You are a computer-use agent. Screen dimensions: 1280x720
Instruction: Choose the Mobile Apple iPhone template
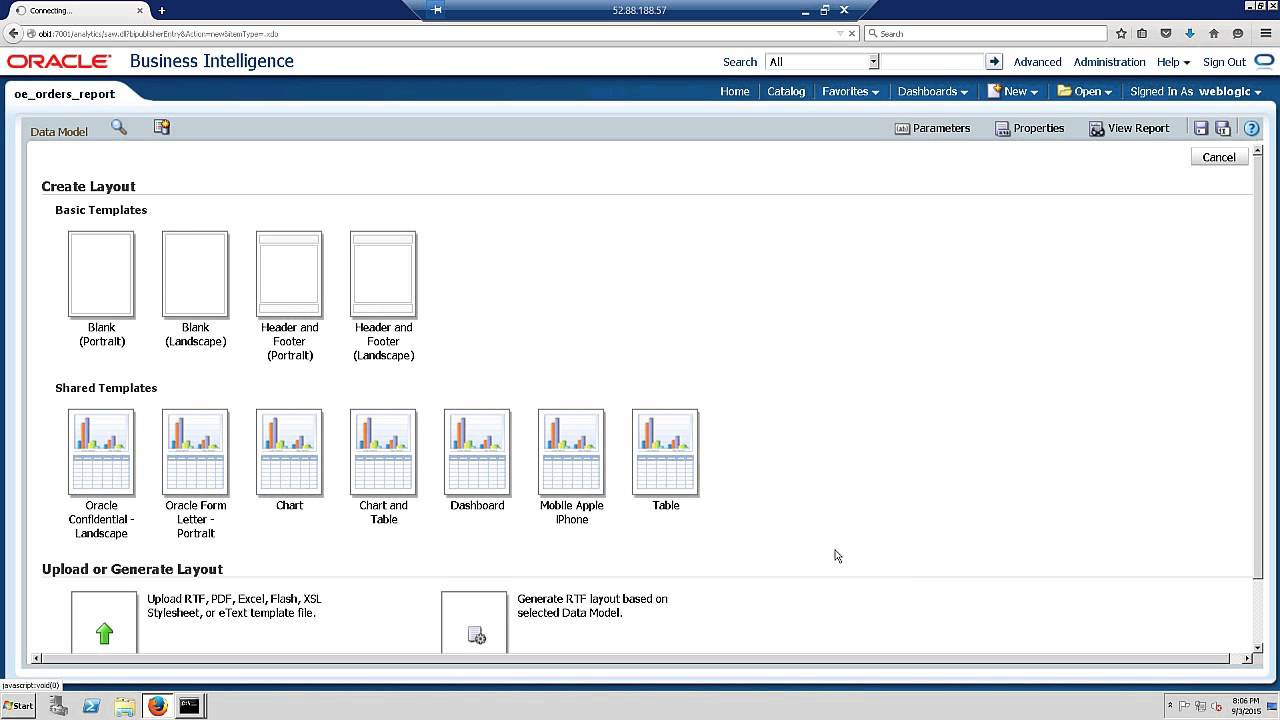tap(571, 452)
